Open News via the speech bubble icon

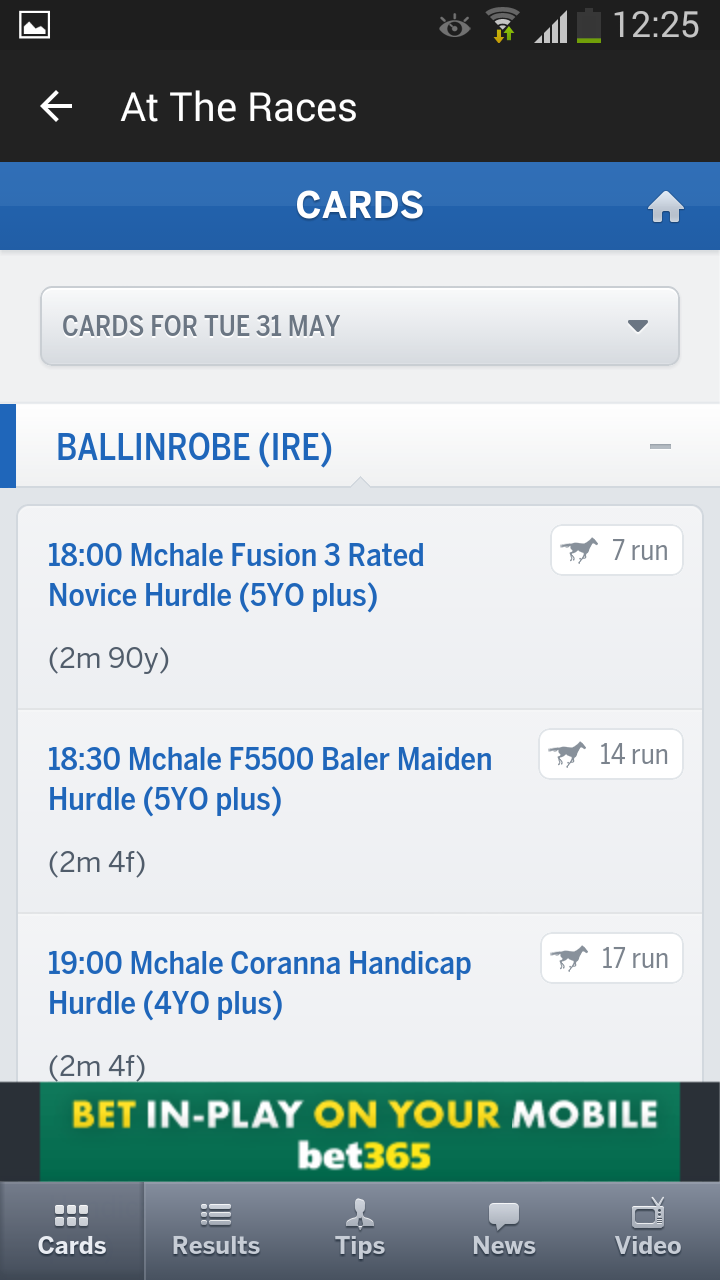click(x=503, y=1213)
